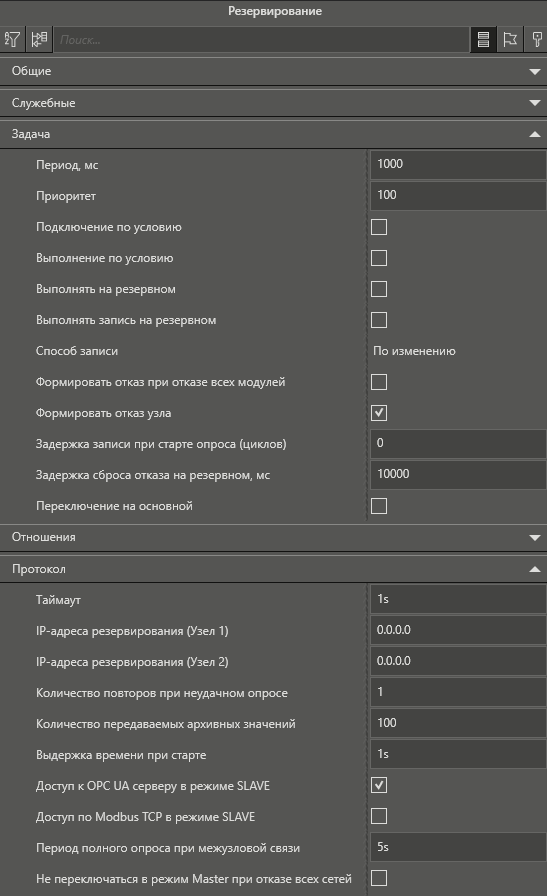The height and width of the screenshot is (896, 547).
Task: Check Выполнять на резервном option
Action: (379, 289)
